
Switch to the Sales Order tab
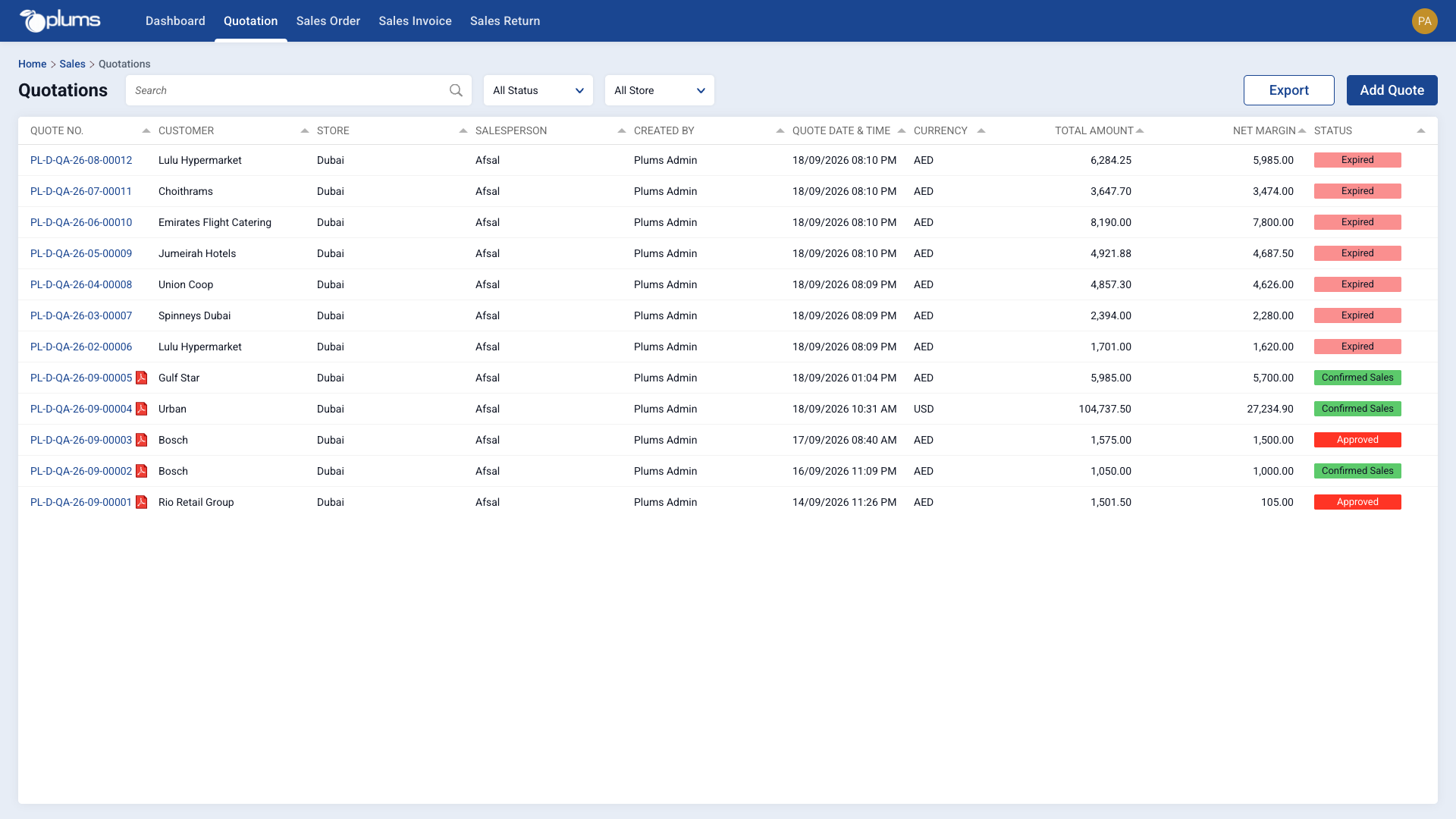(328, 20)
